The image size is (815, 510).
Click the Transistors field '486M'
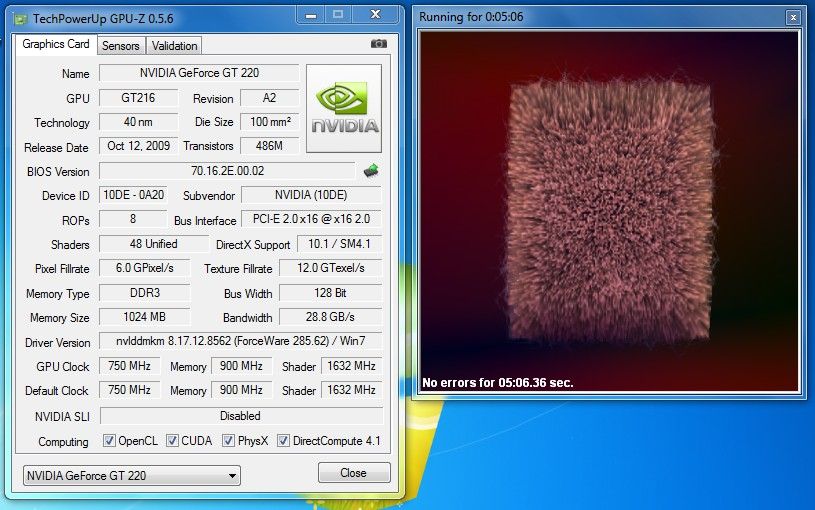coord(269,146)
